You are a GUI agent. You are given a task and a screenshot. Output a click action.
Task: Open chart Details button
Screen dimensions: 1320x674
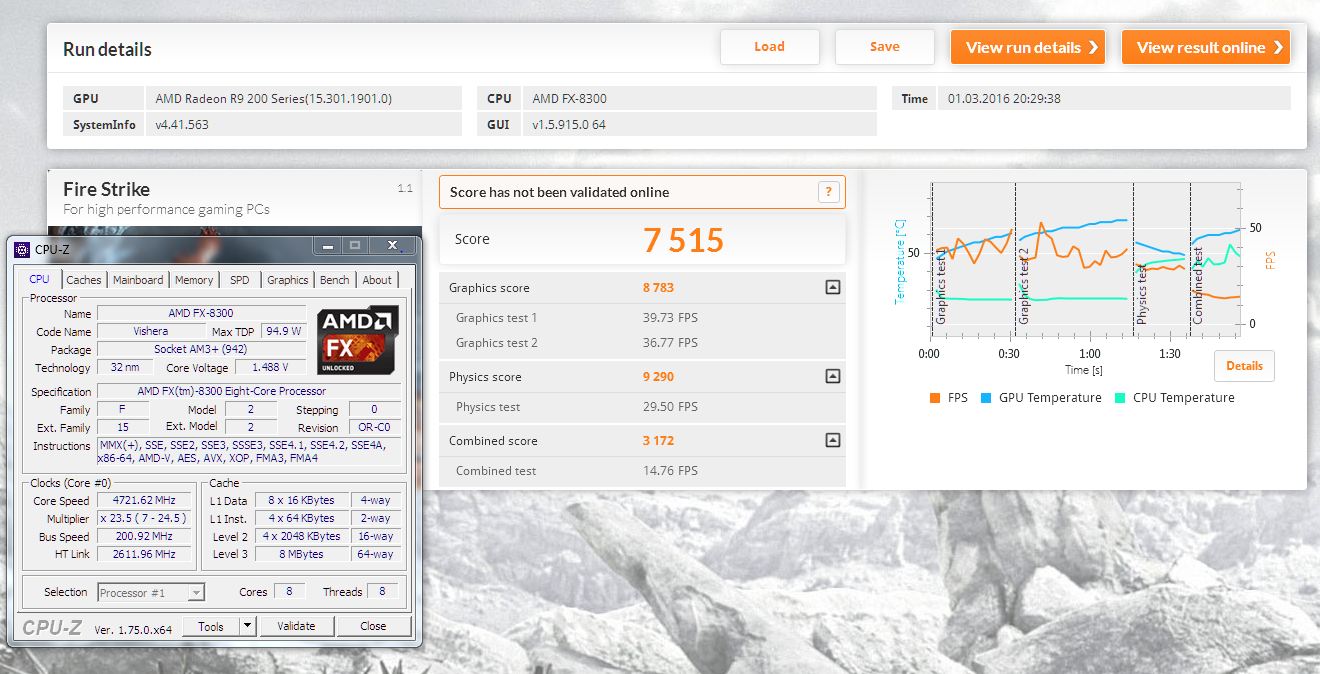[1244, 366]
